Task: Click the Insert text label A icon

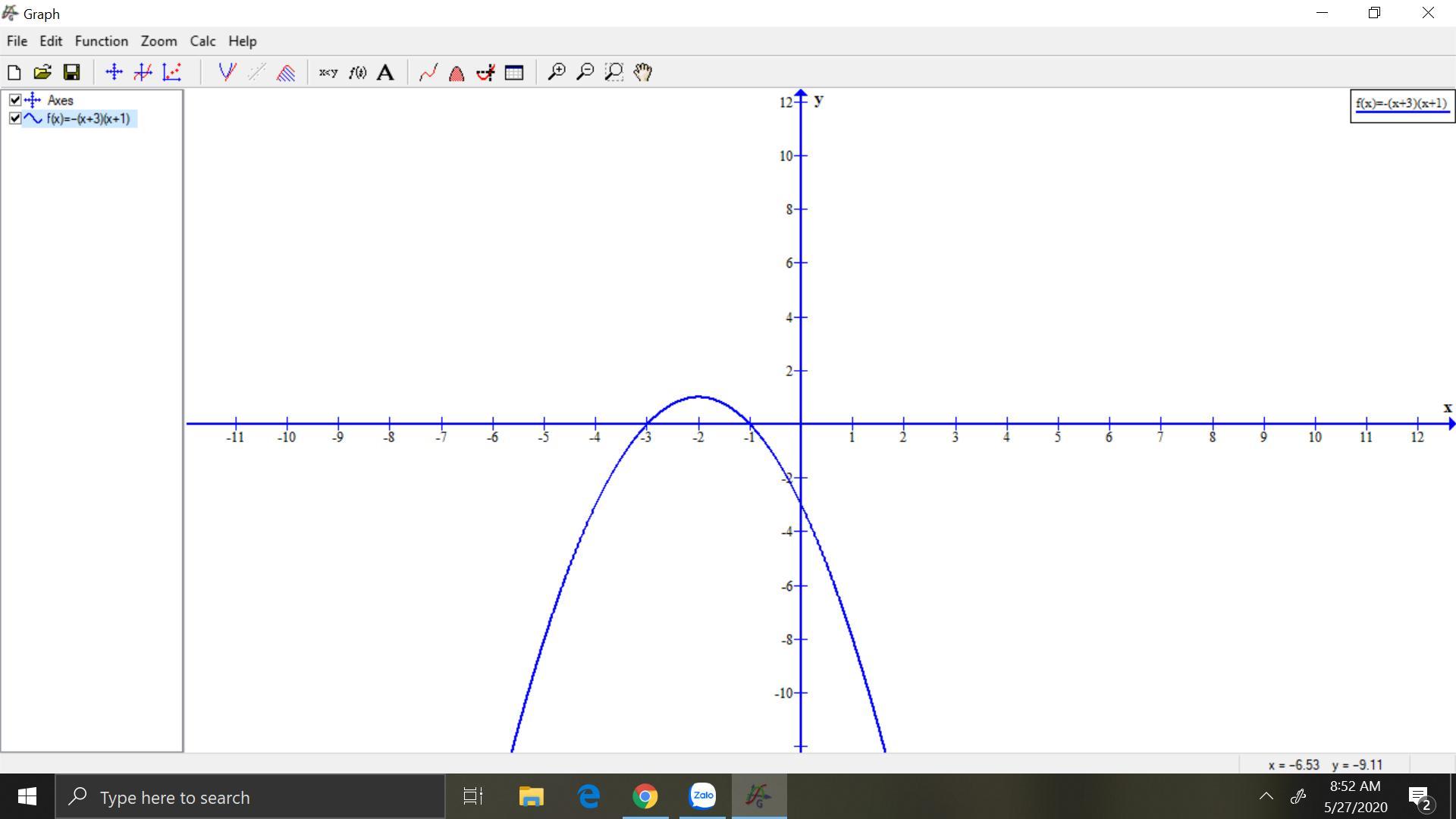Action: pyautogui.click(x=385, y=72)
